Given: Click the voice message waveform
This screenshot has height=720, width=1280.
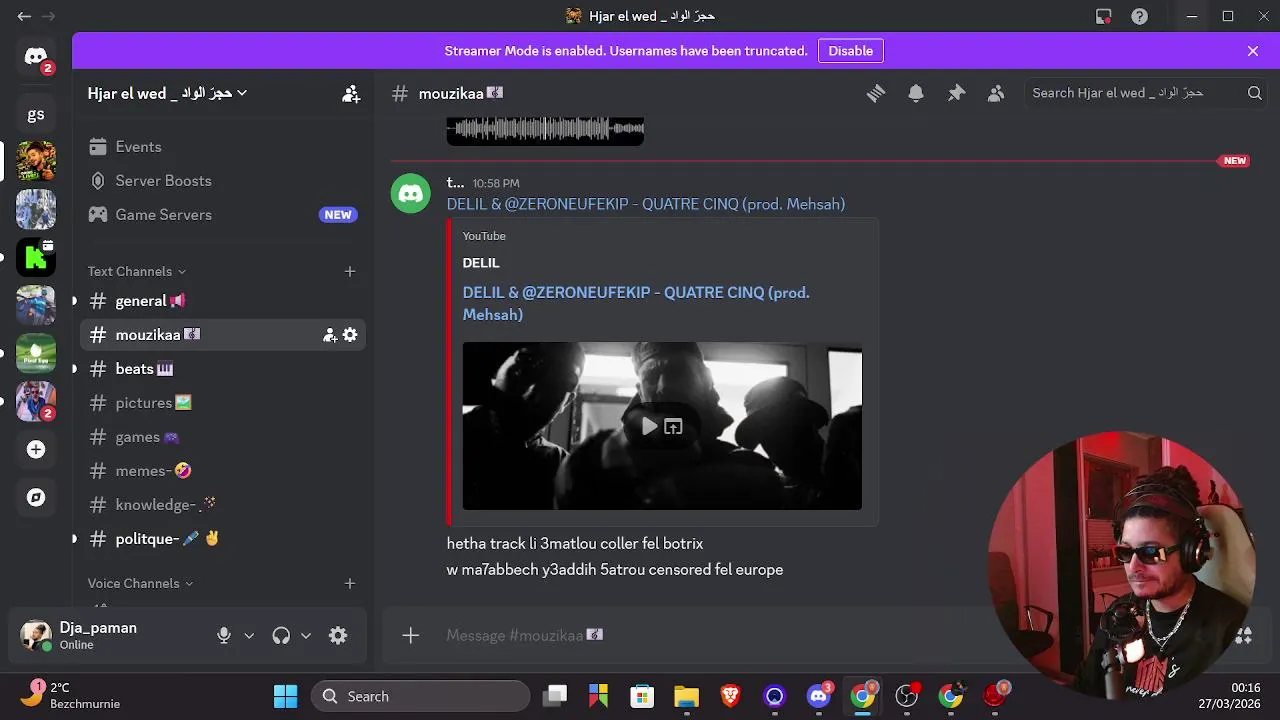Looking at the screenshot, I should pos(545,129).
